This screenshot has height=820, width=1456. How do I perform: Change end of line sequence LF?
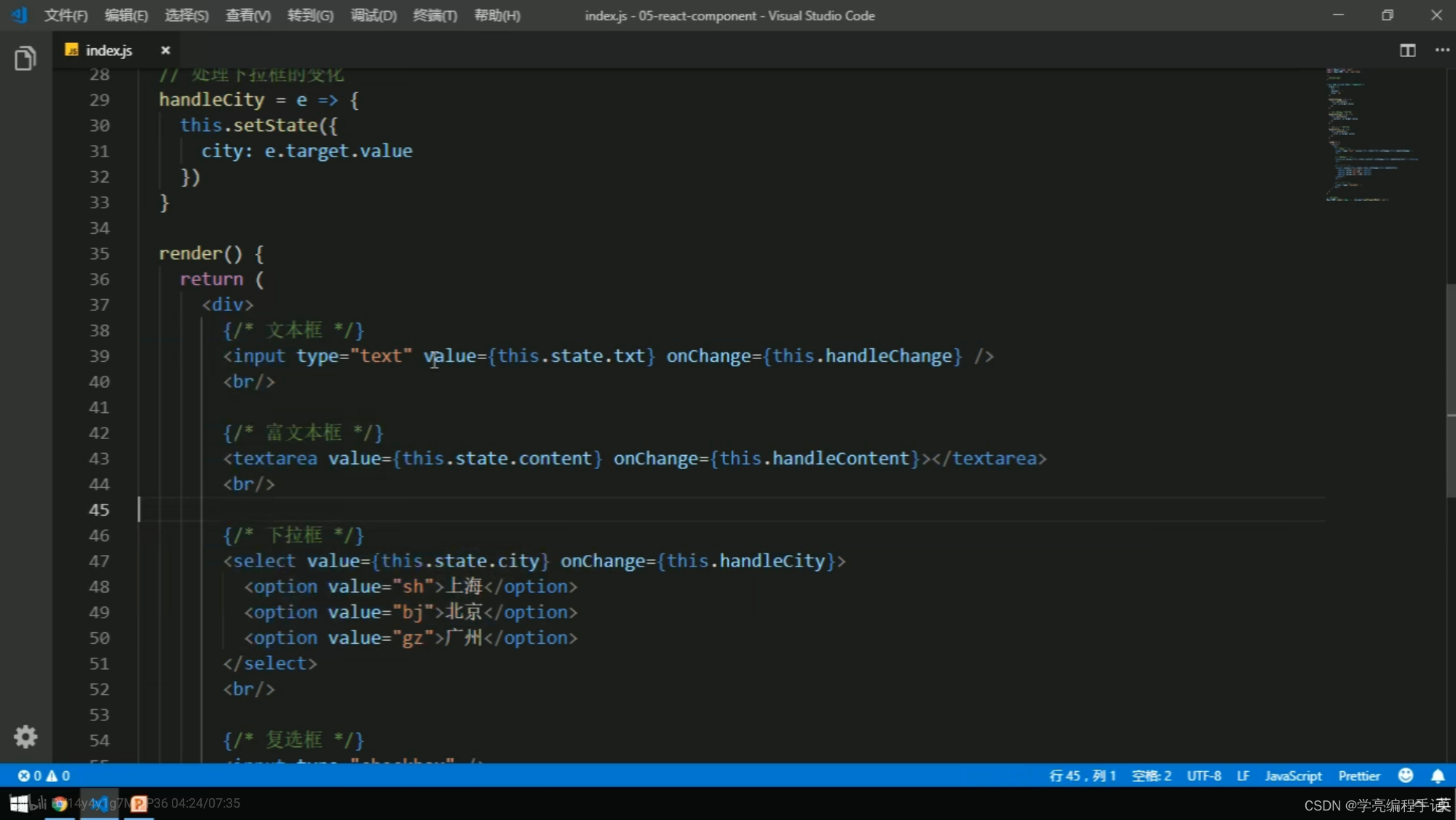click(1243, 776)
